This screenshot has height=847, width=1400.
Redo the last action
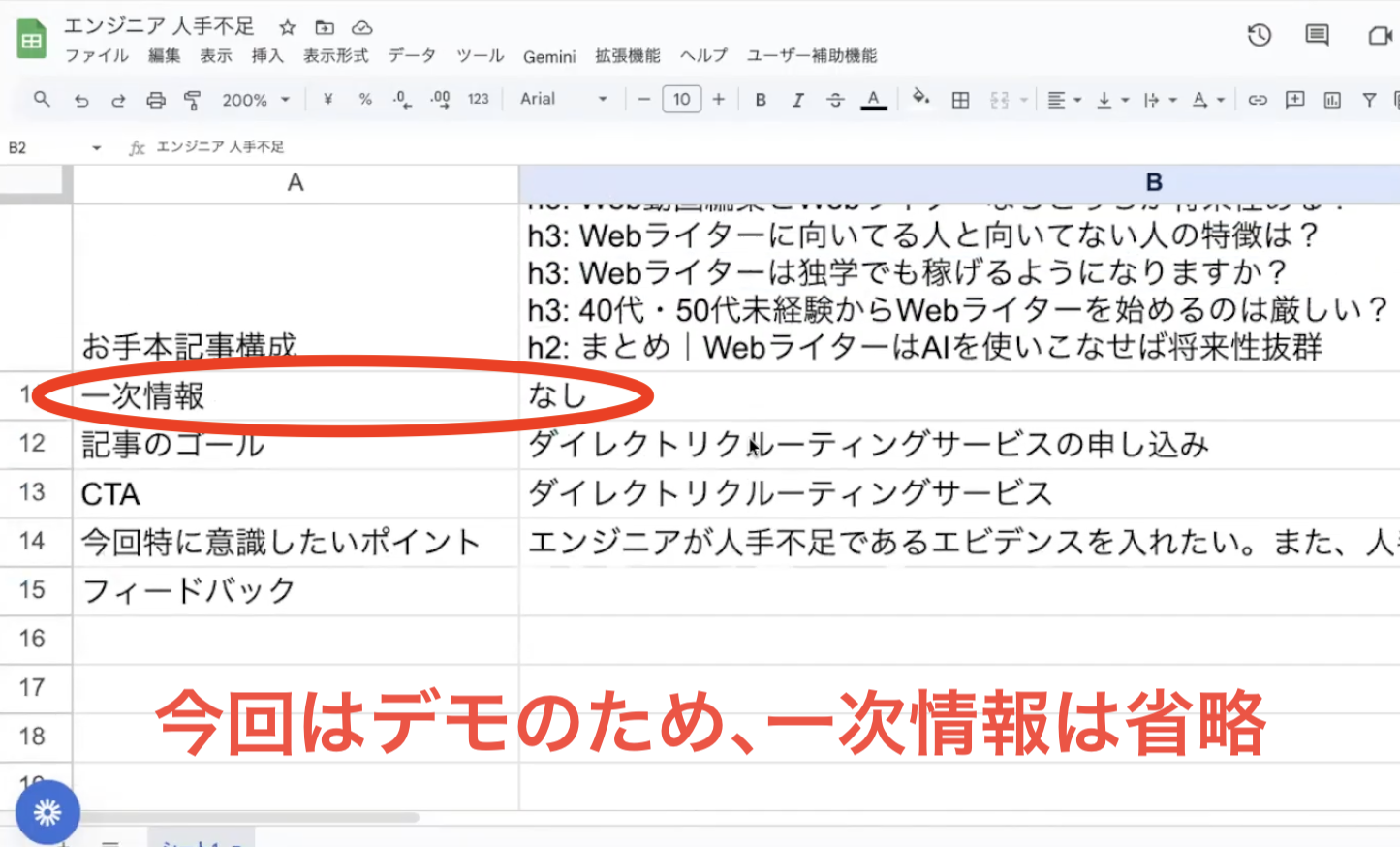pos(118,100)
